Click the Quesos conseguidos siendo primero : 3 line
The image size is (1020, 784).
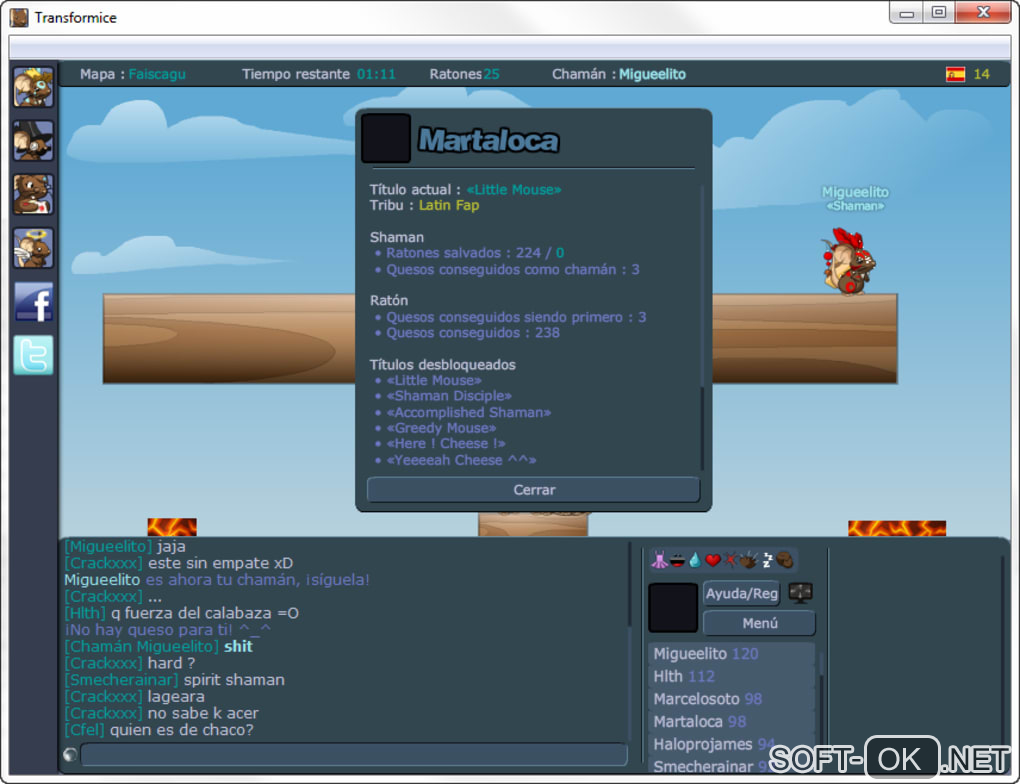pos(516,318)
